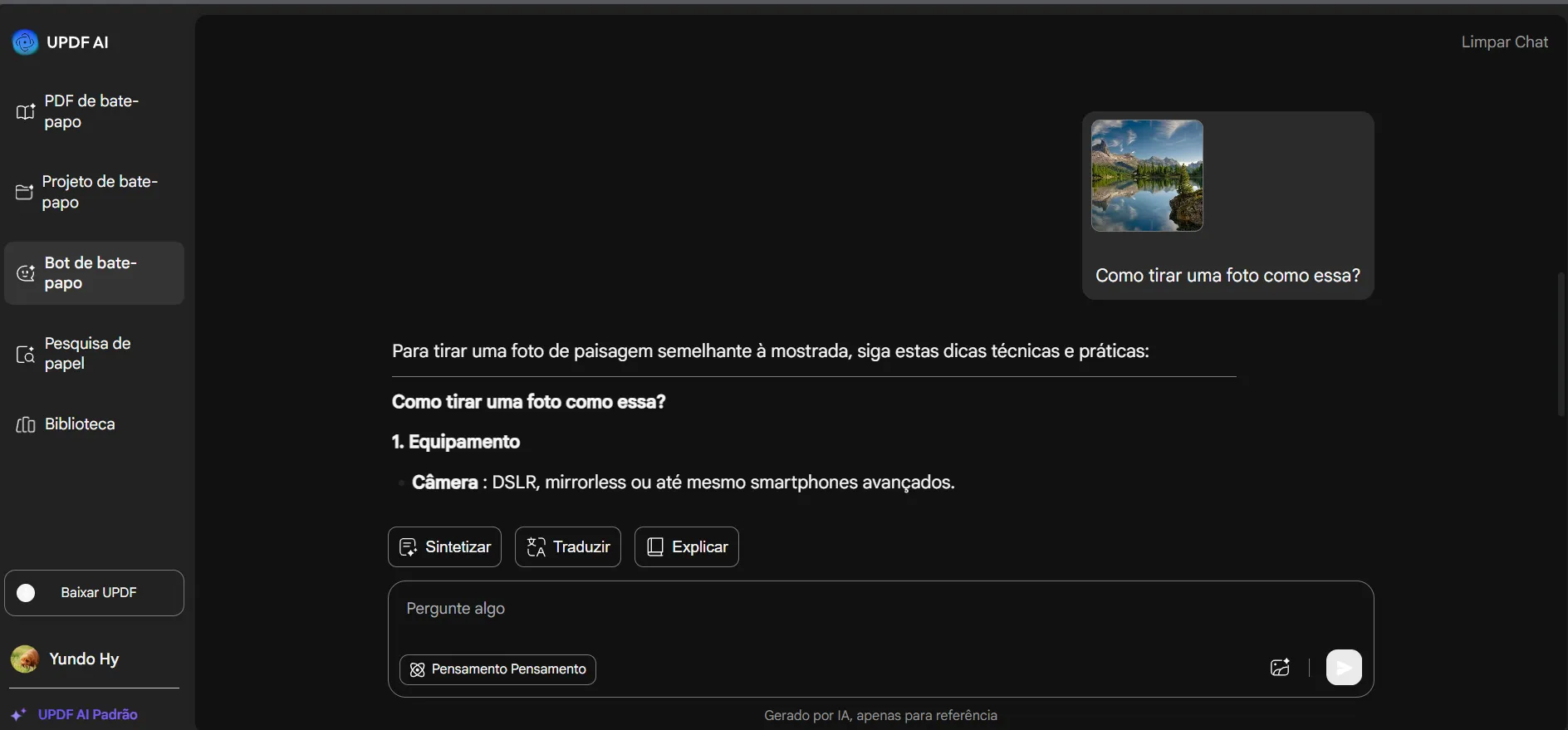Select Bot de bate-papo in sidebar

click(94, 273)
